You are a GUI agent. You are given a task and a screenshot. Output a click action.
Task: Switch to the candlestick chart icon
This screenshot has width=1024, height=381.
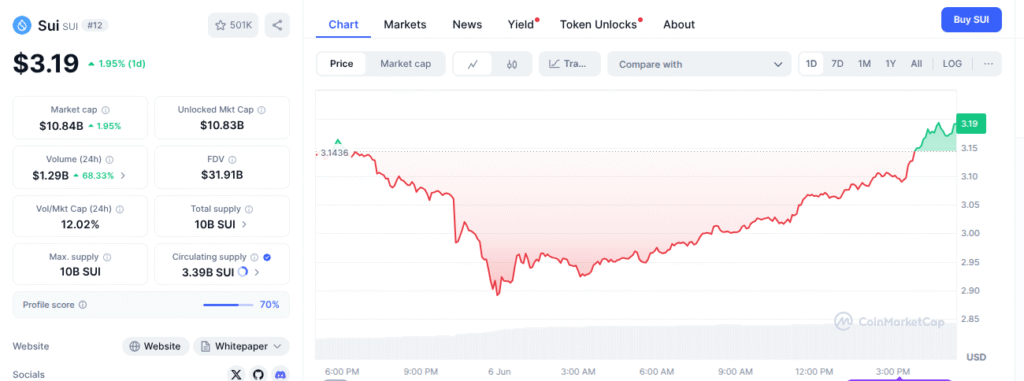coord(511,64)
